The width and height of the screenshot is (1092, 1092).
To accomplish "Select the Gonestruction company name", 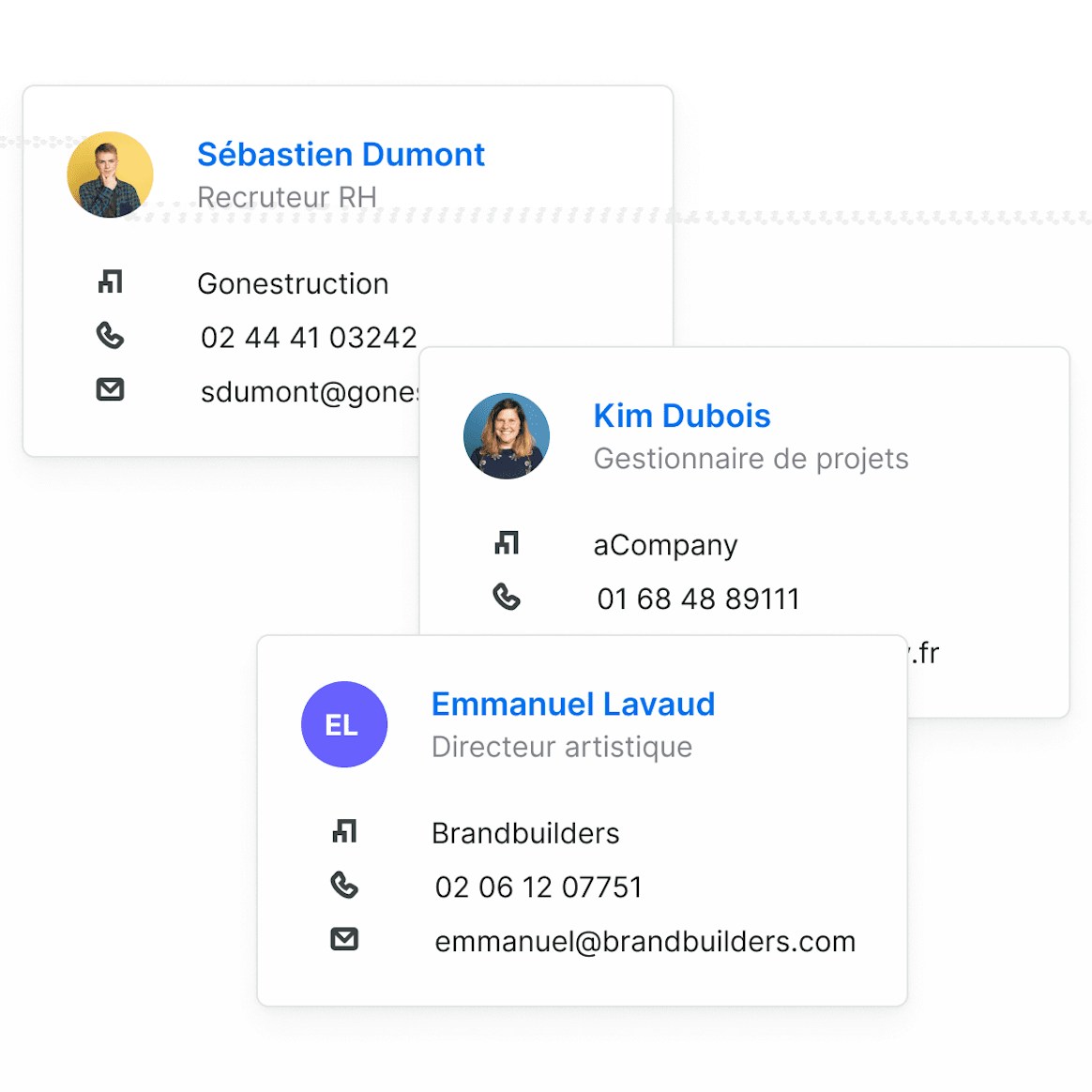I will pos(293,283).
